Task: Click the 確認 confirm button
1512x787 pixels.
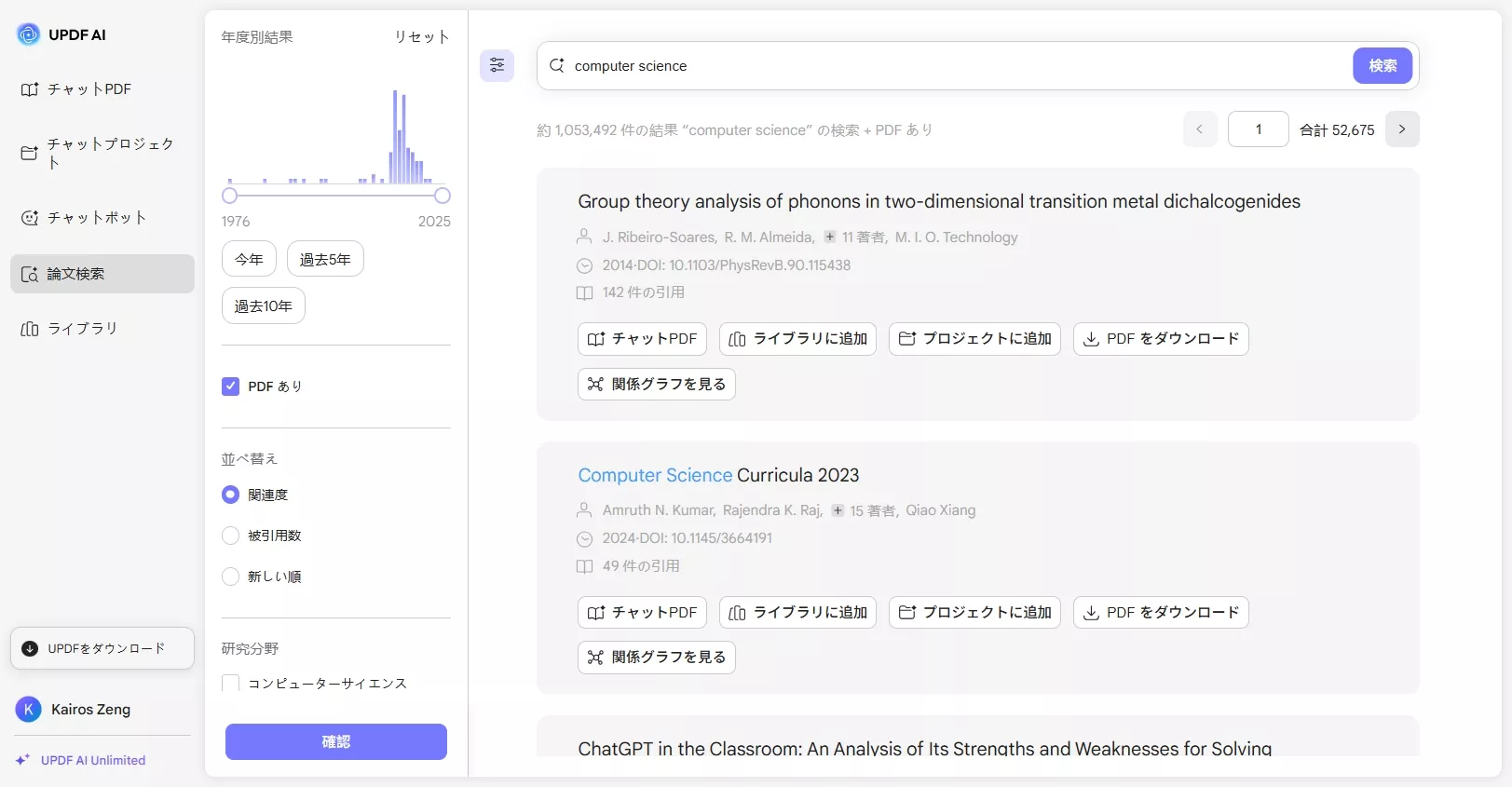Action: (x=336, y=742)
